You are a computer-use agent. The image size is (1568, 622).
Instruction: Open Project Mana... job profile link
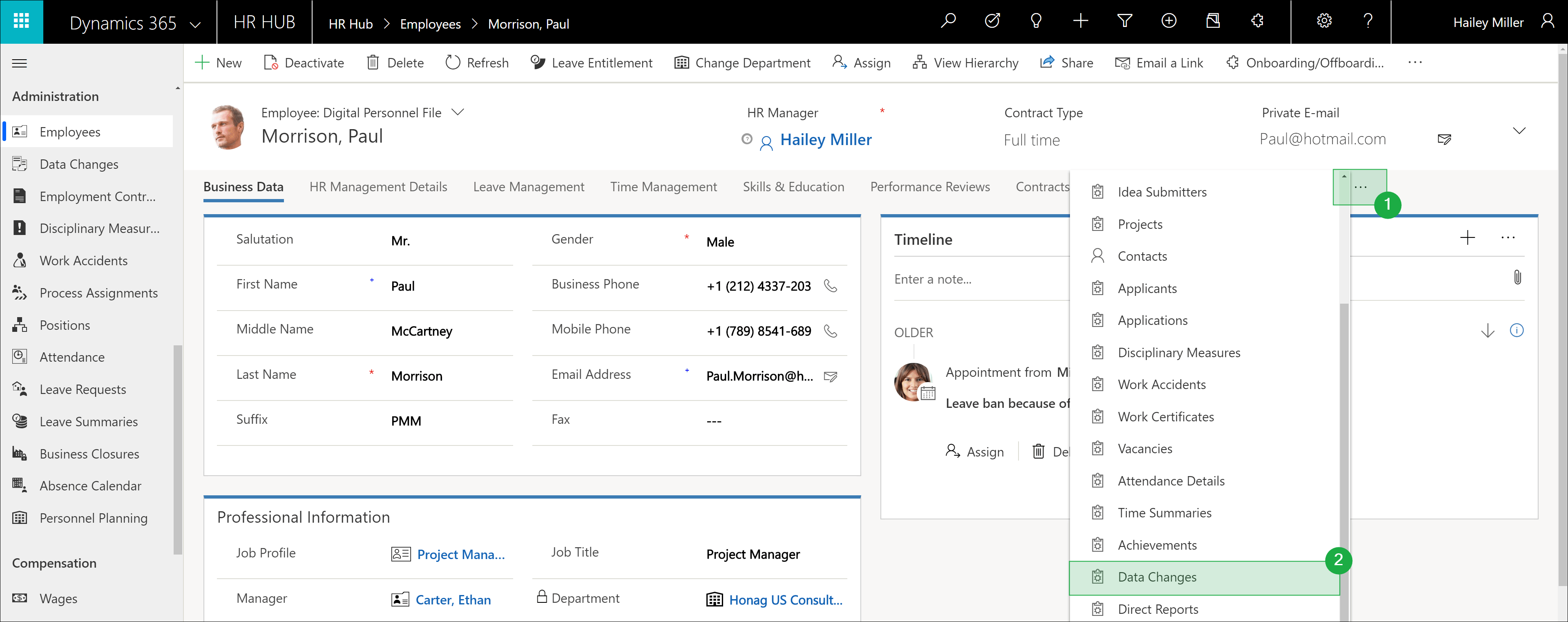tap(461, 555)
